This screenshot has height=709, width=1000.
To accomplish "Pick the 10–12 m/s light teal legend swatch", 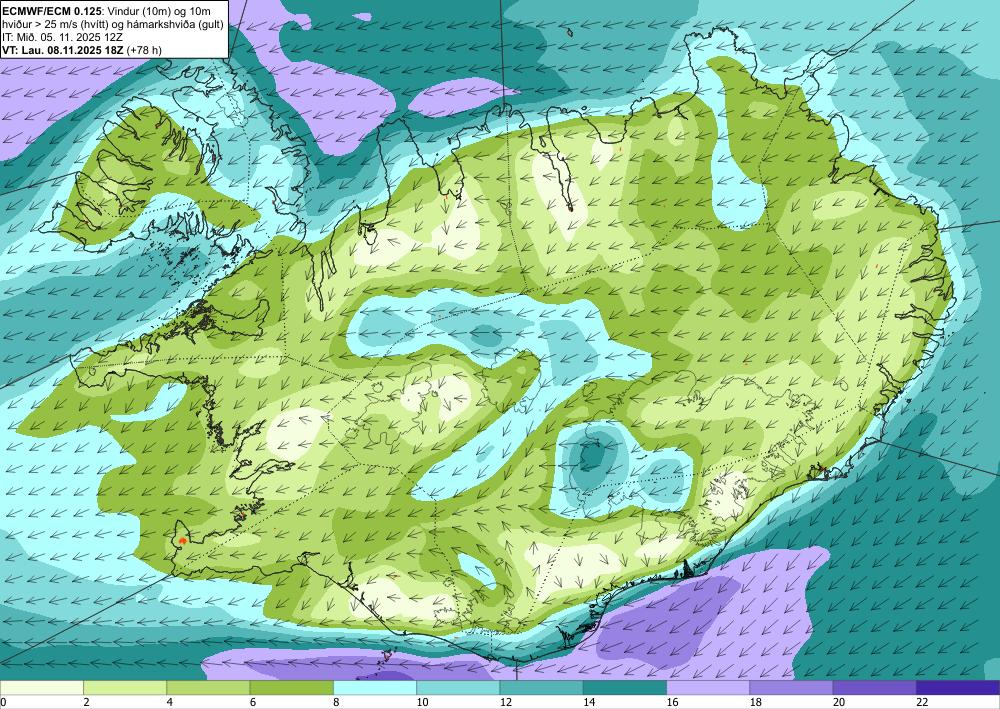I will pyautogui.click(x=458, y=687).
